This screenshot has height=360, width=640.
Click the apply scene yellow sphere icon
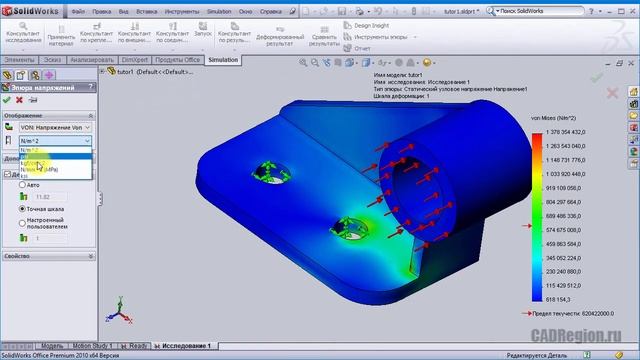[427, 62]
